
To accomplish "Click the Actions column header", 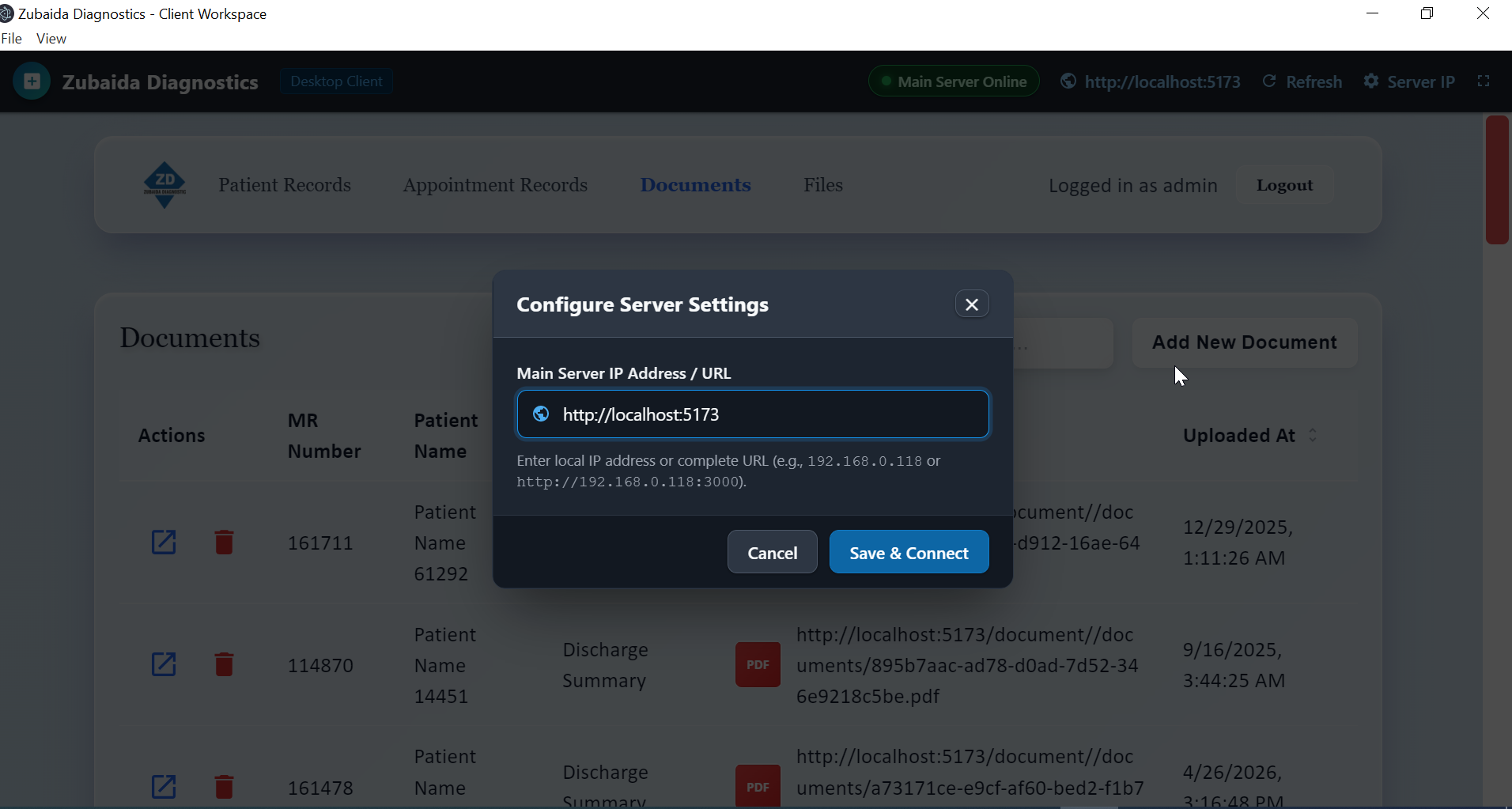I will (172, 436).
